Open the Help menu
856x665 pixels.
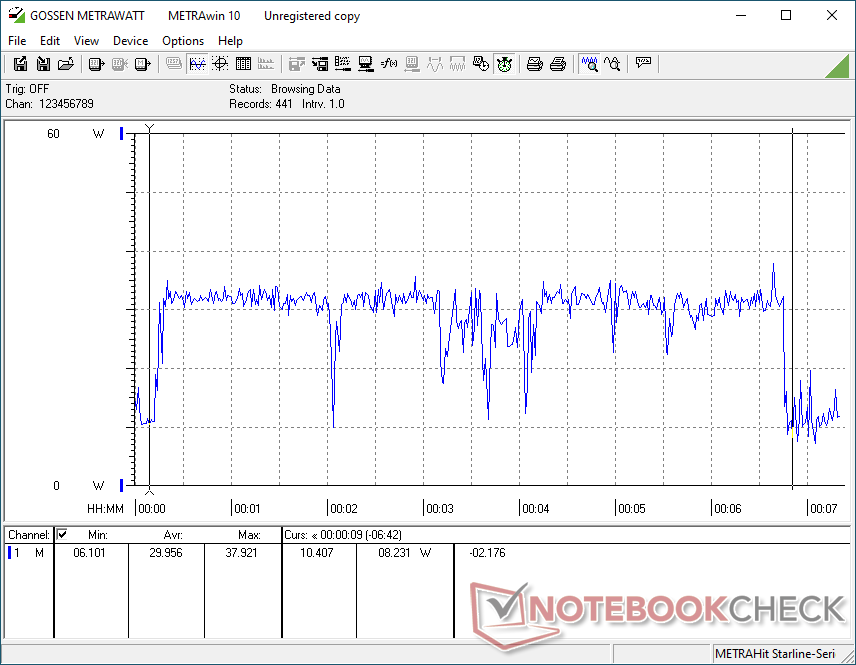pyautogui.click(x=230, y=41)
